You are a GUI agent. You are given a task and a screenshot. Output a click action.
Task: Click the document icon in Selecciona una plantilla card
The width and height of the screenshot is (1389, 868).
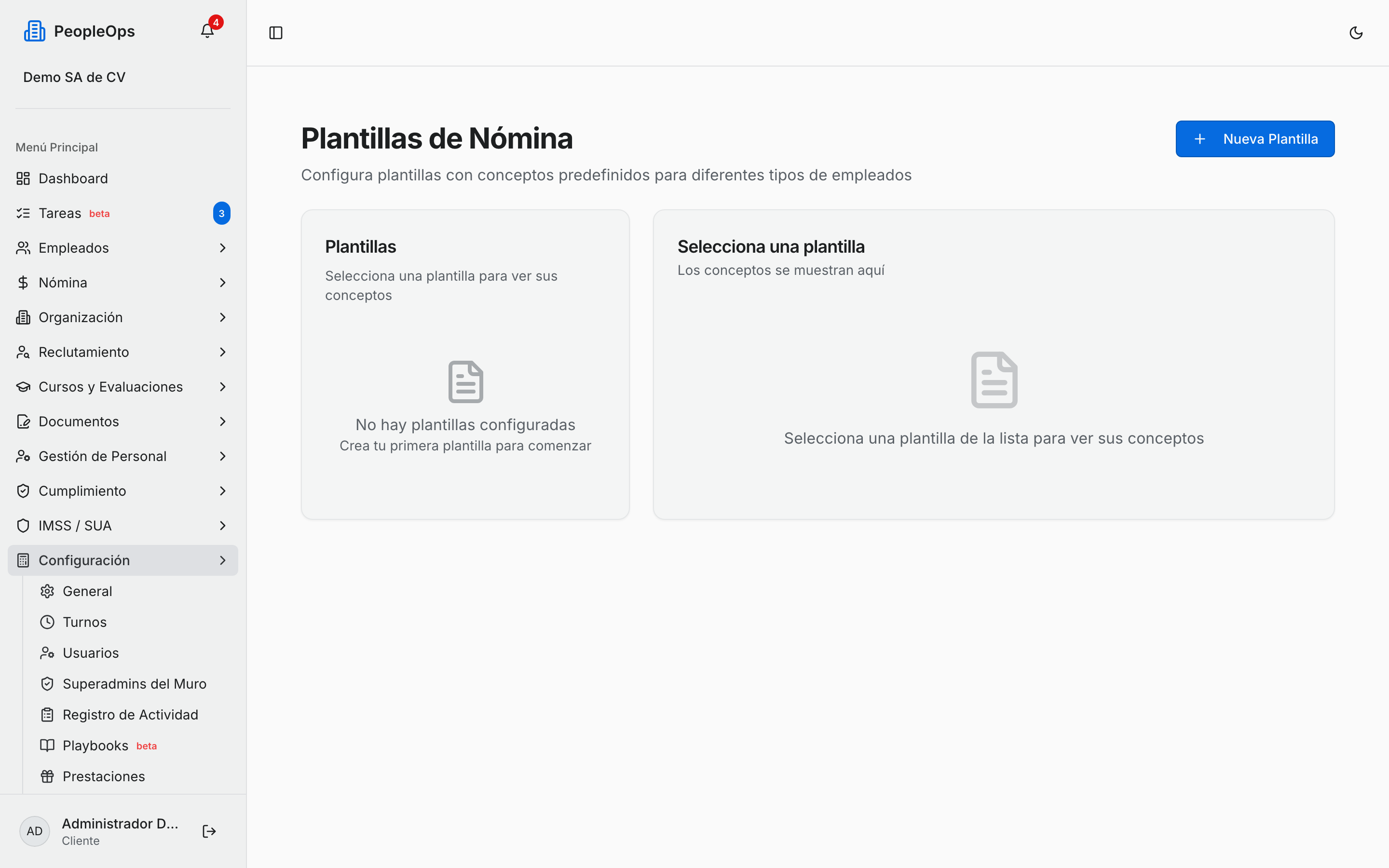click(994, 380)
